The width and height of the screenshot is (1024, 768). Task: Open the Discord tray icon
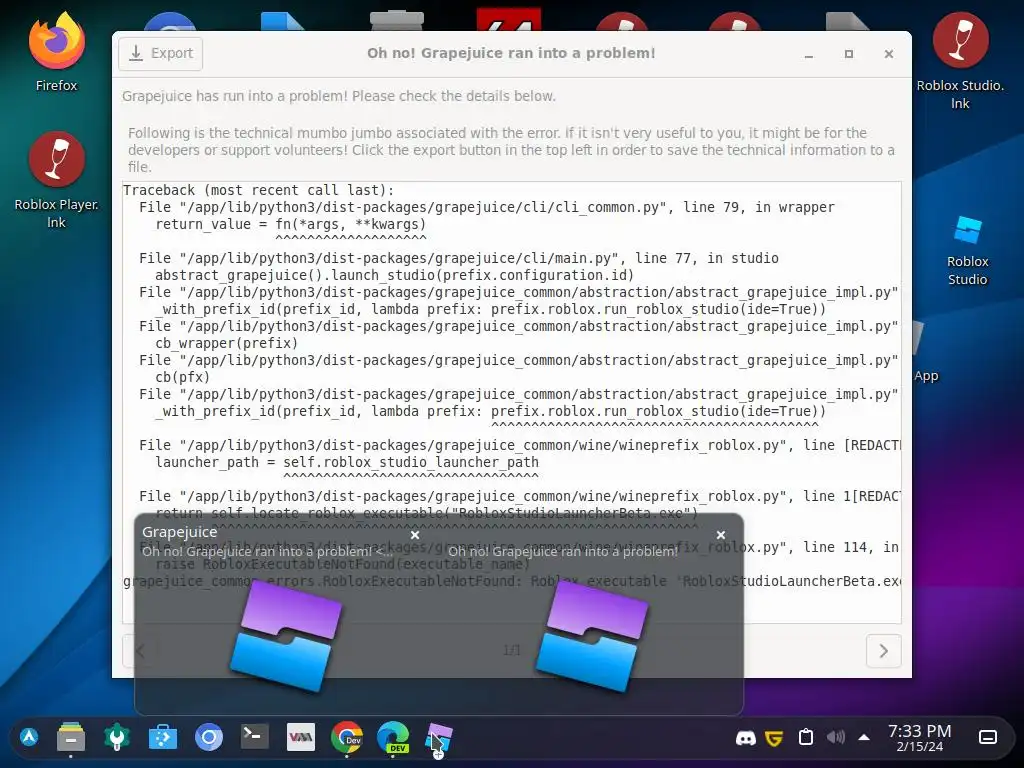(x=745, y=738)
